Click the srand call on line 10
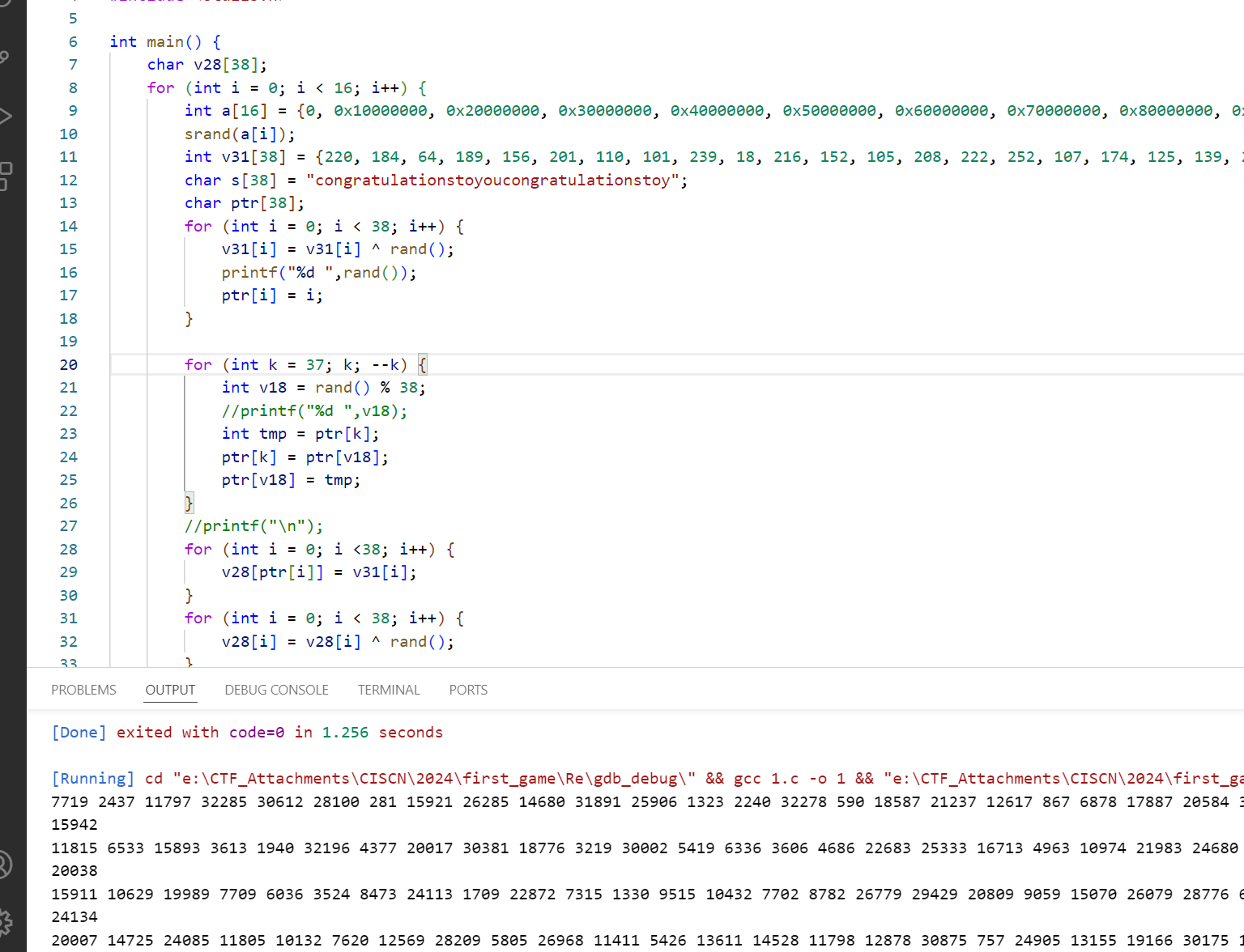Image resolution: width=1244 pixels, height=952 pixels. (x=207, y=134)
